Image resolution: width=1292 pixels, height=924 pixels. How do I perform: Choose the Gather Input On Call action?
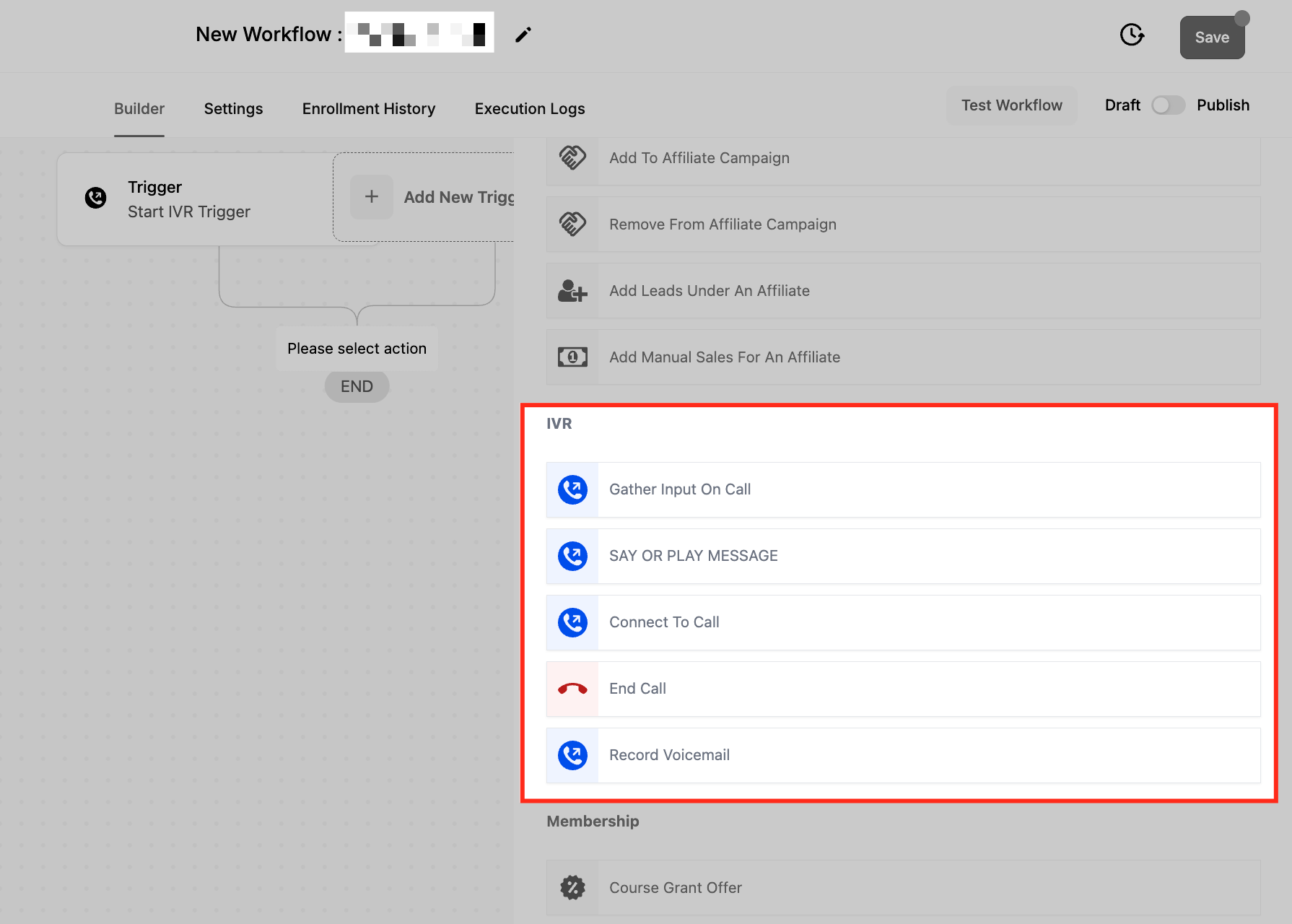903,490
